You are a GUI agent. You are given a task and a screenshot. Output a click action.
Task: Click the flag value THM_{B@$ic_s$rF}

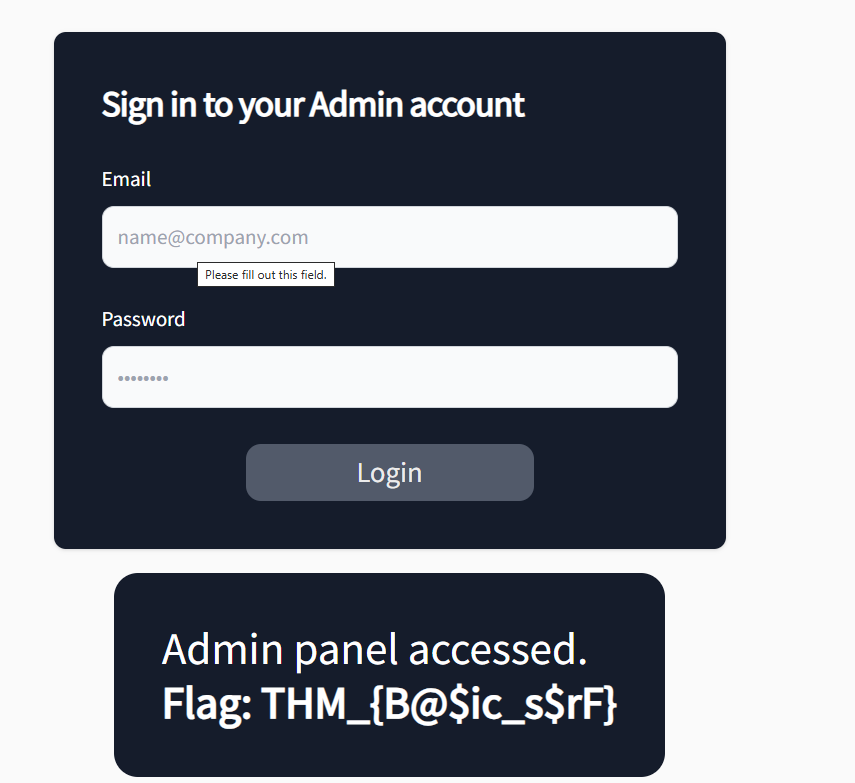(439, 703)
